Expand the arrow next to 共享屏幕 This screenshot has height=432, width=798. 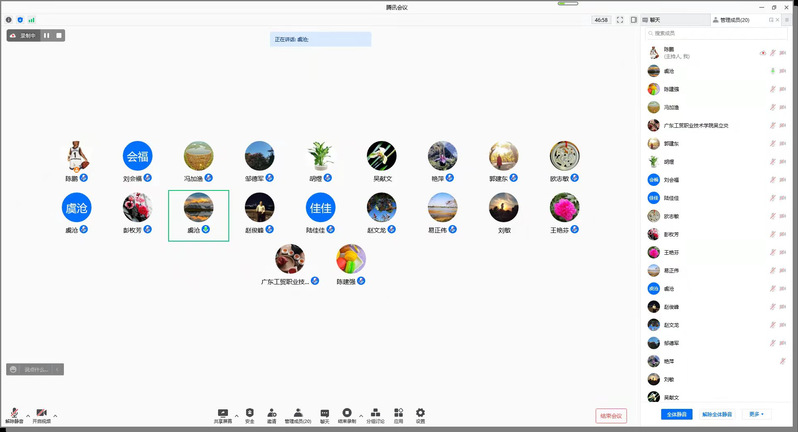point(236,414)
